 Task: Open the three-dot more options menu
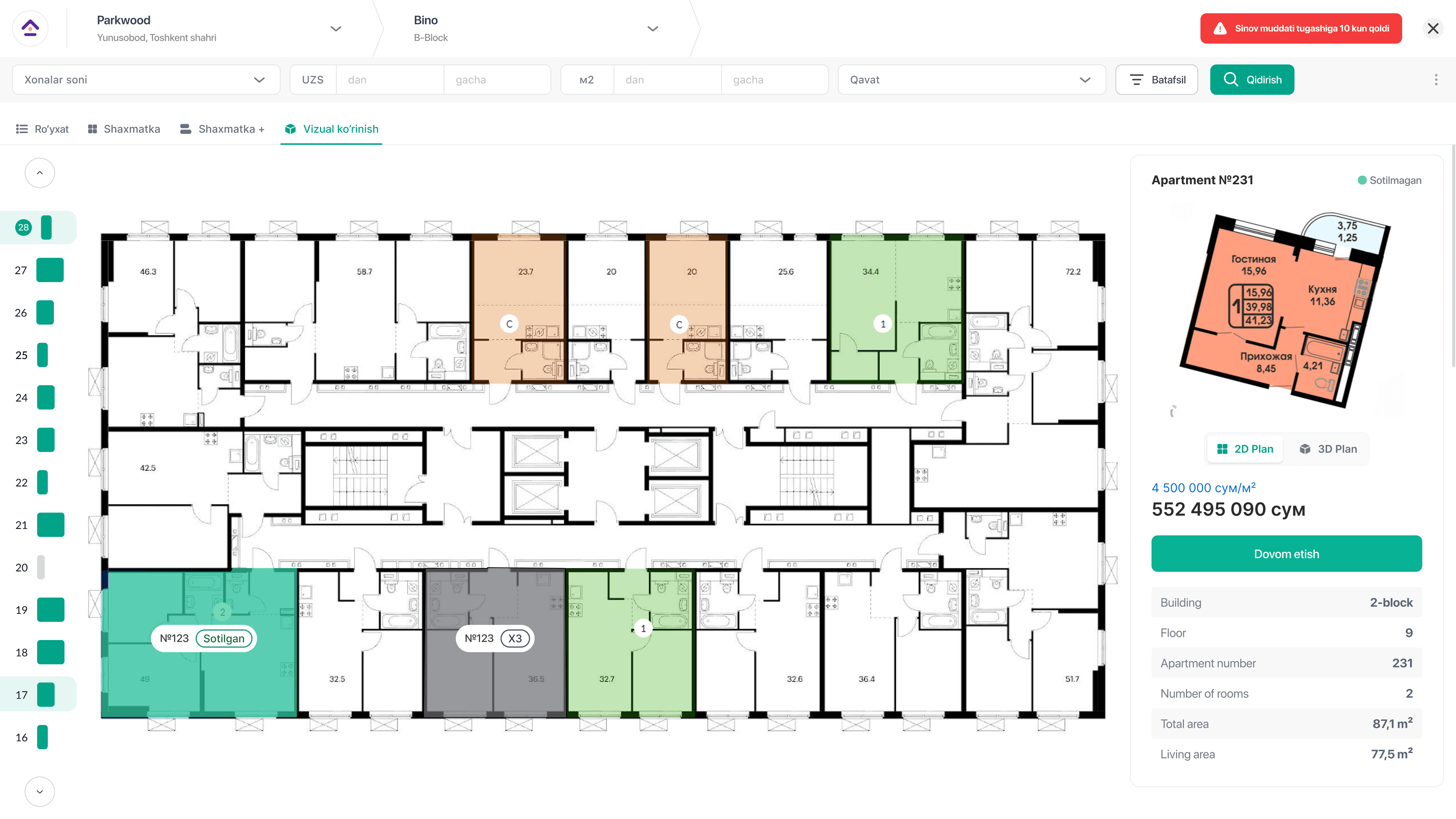point(1436,80)
